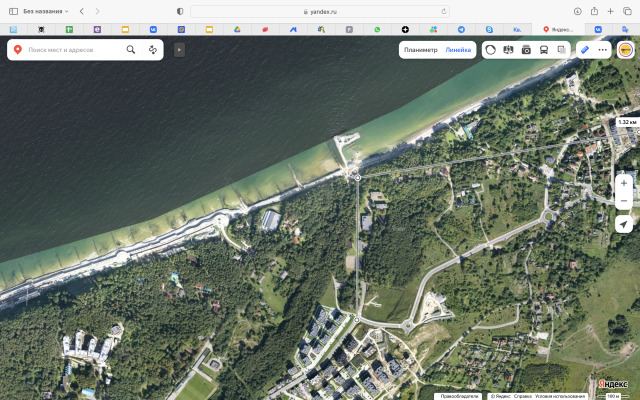Click the ruler tool icon
Screen dimensions: 640x400
[585, 49]
